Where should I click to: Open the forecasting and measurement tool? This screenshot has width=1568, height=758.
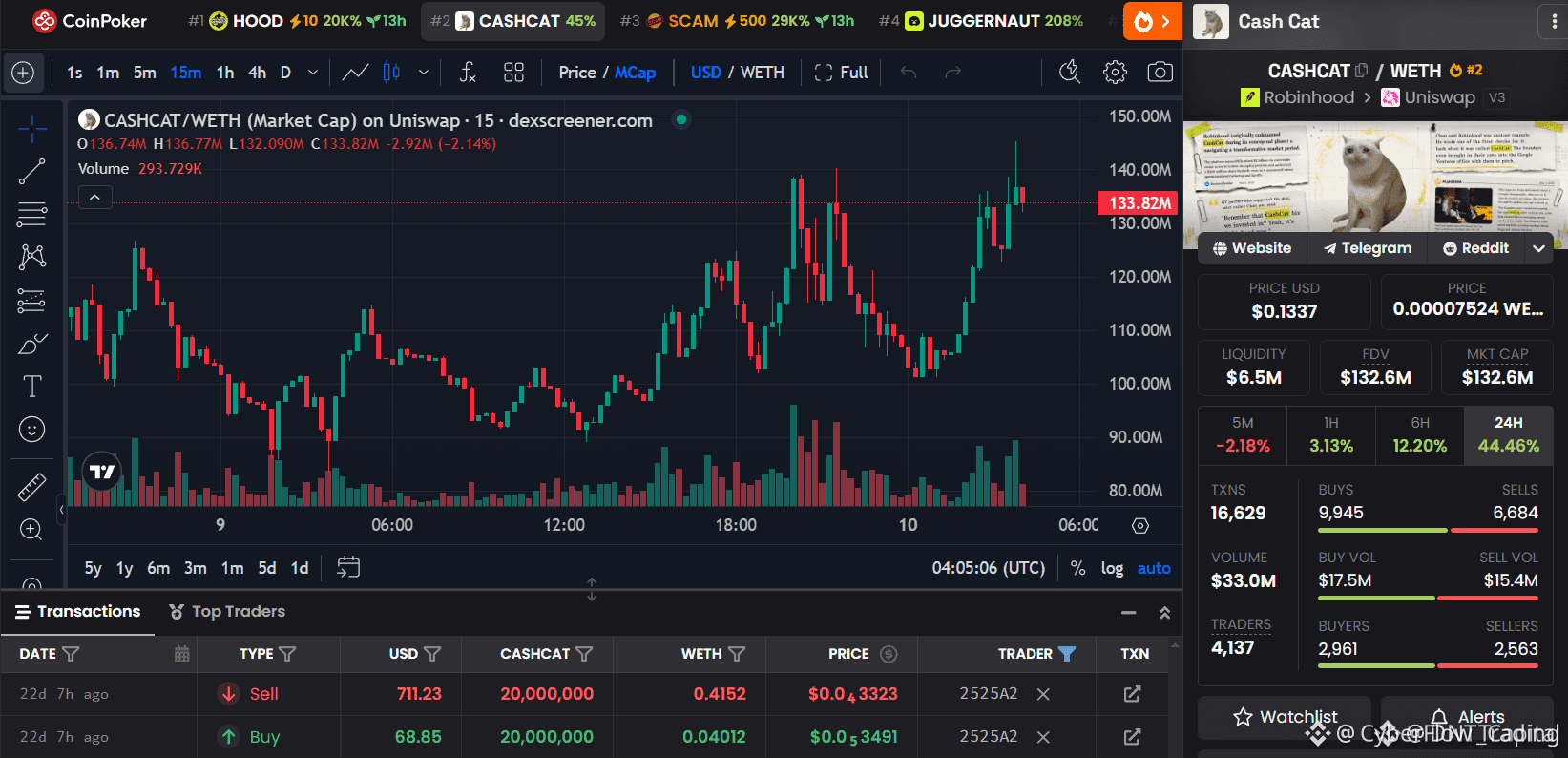31,300
